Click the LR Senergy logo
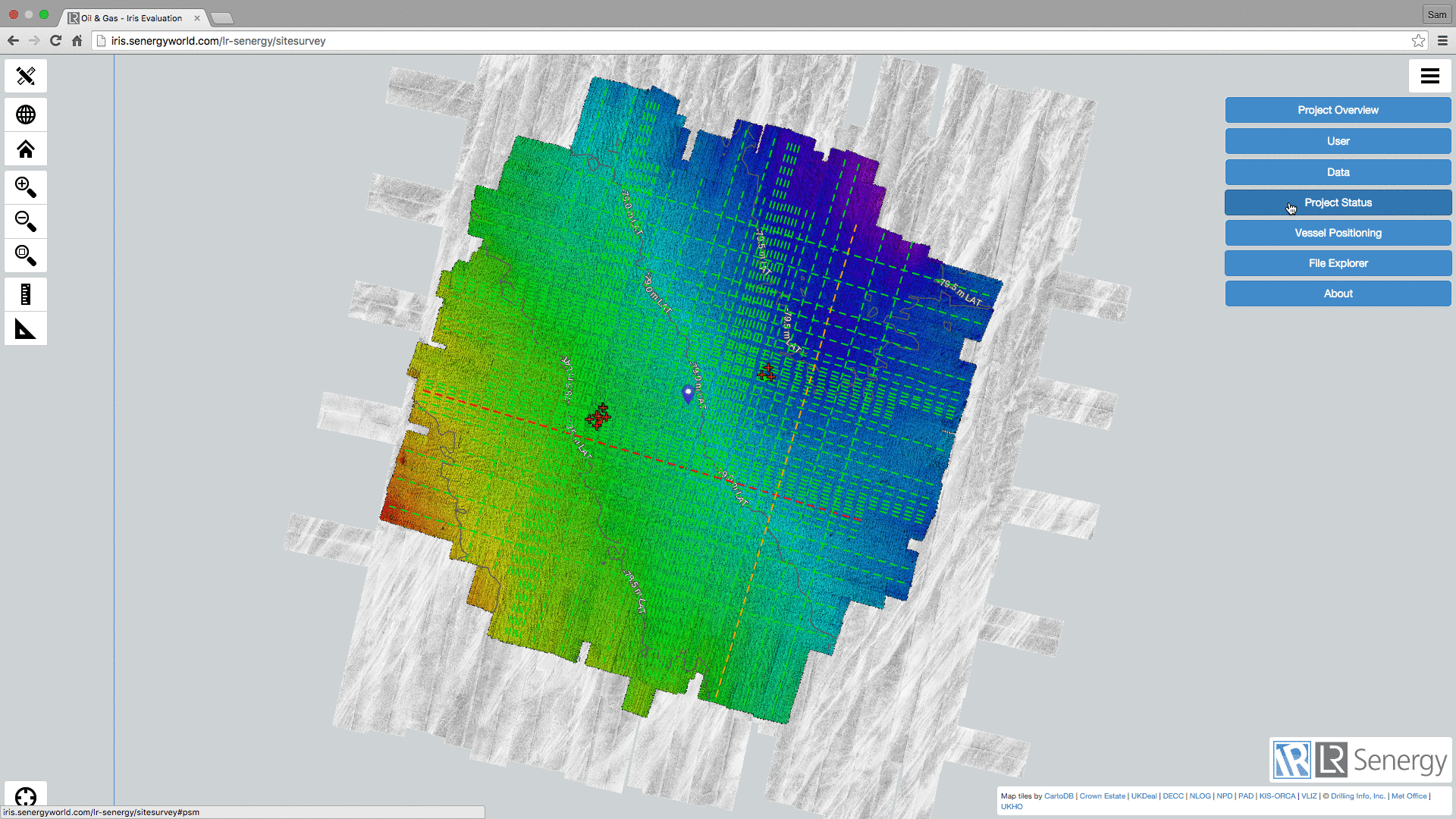 click(1360, 760)
